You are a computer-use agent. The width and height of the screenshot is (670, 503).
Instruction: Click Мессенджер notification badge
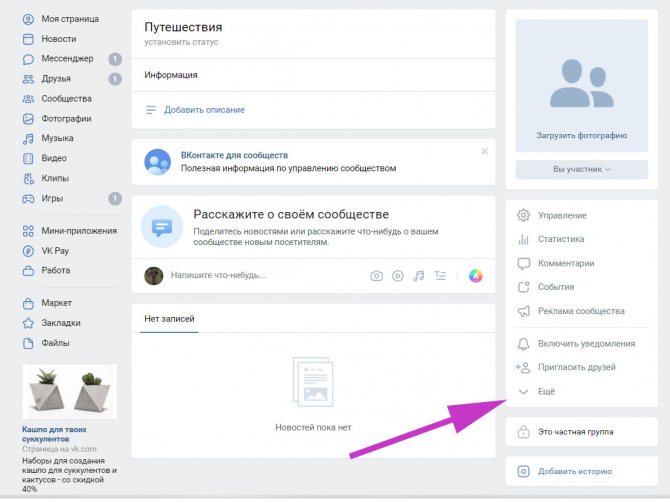pos(115,59)
